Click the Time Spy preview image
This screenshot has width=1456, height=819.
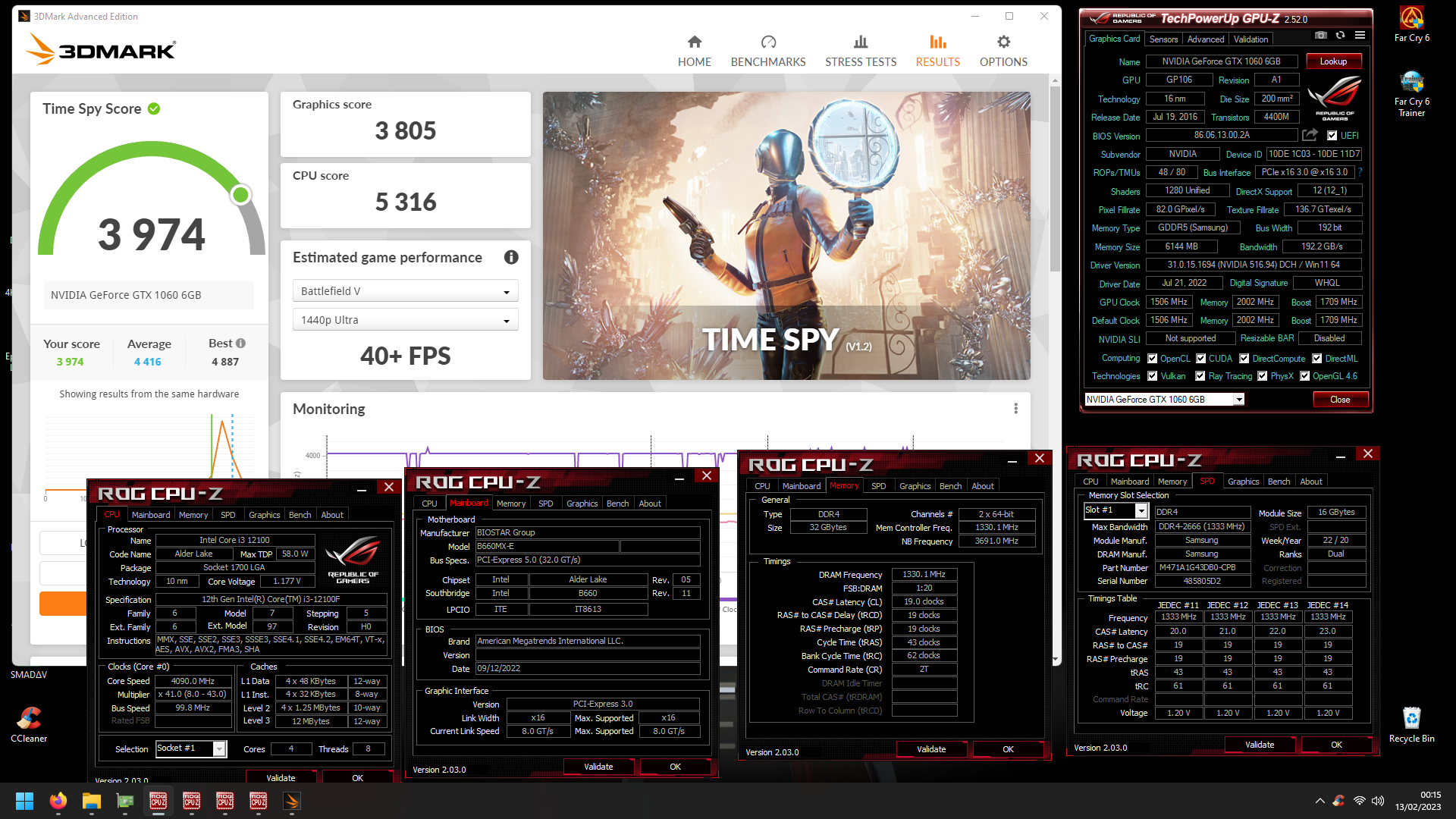coord(786,236)
